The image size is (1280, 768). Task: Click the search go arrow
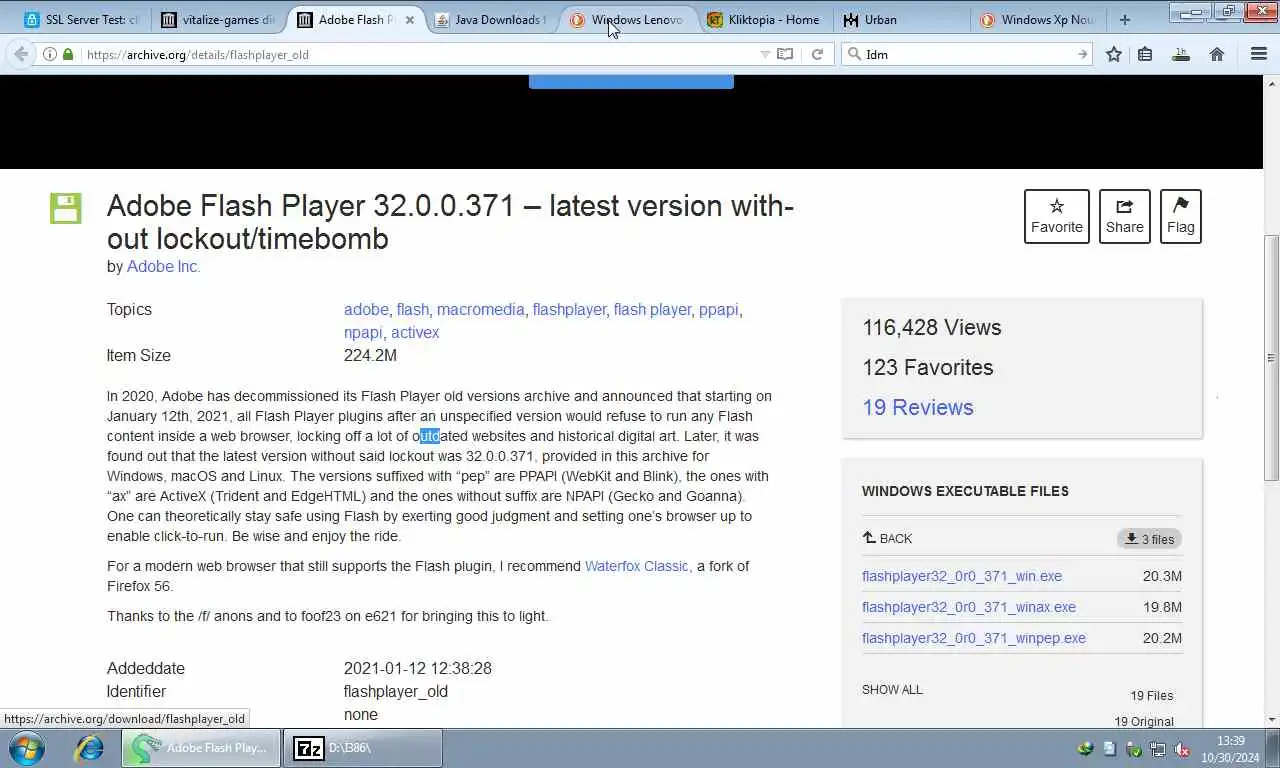[x=1082, y=54]
